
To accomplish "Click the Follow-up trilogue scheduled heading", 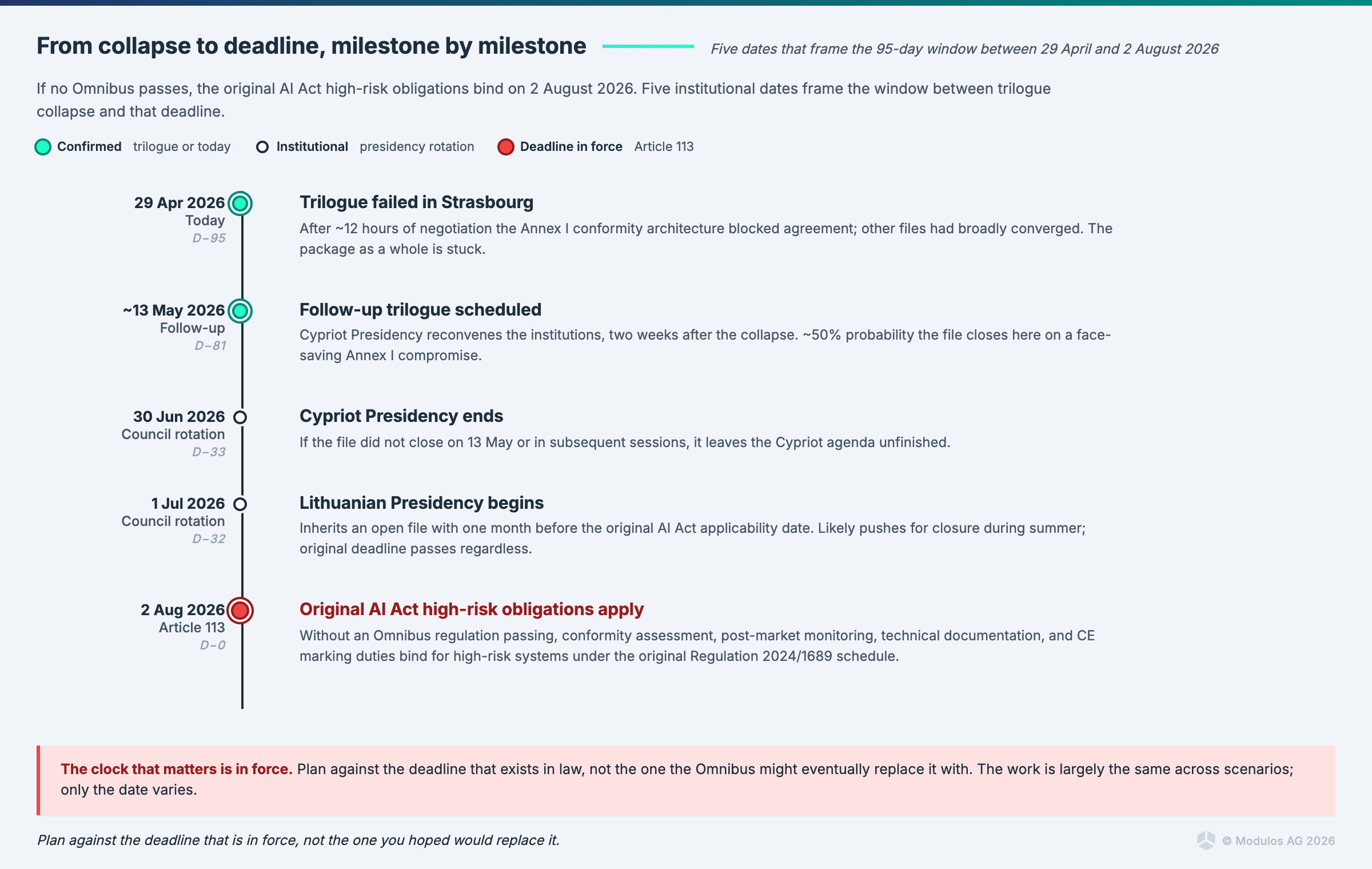I will [420, 310].
